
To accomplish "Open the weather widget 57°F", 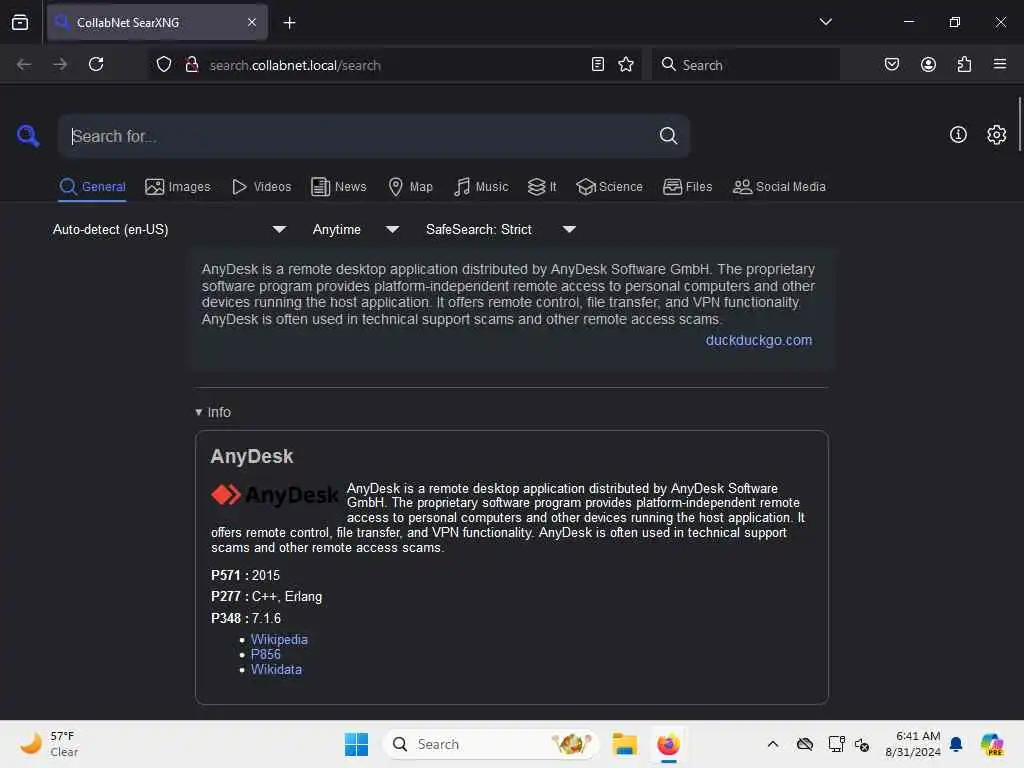I will [48, 744].
